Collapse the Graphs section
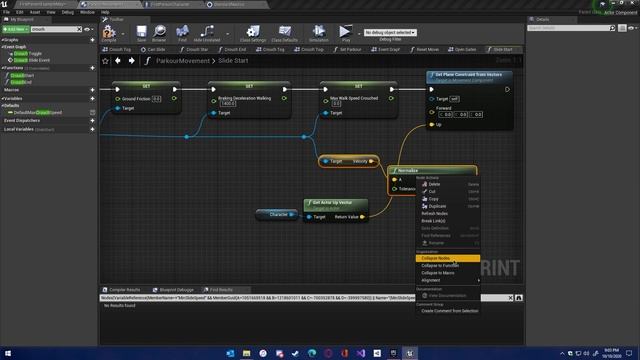 click(2, 40)
